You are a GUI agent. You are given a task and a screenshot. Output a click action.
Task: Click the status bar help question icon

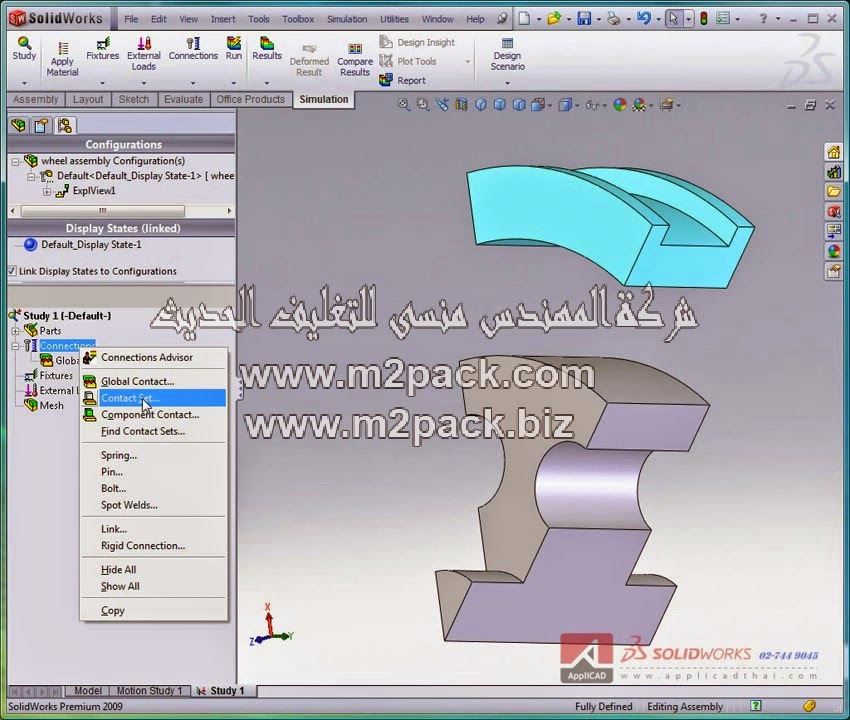coord(755,706)
